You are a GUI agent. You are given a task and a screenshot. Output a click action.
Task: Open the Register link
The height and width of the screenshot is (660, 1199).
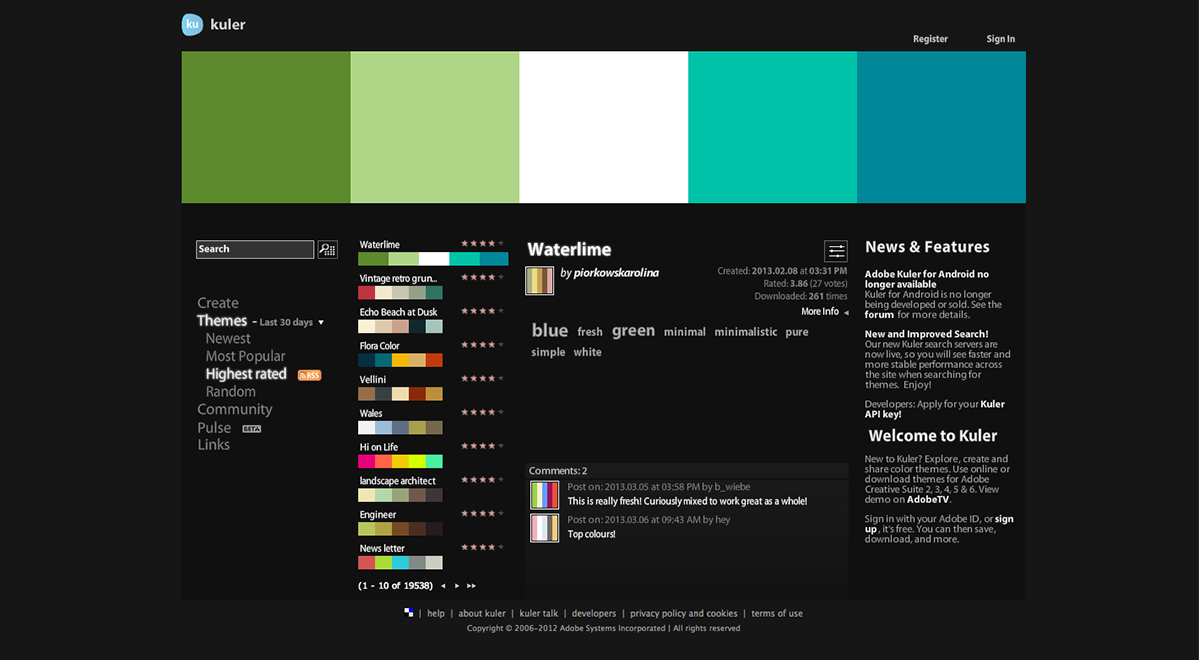(x=930, y=39)
